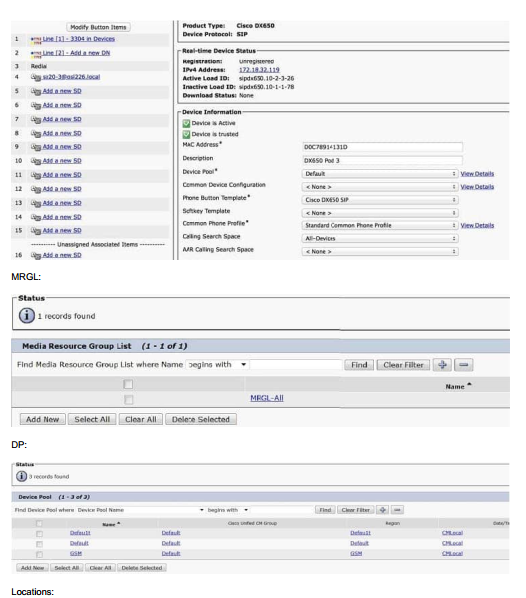Open the Line [2] - Add a new DN link

[x=76, y=53]
